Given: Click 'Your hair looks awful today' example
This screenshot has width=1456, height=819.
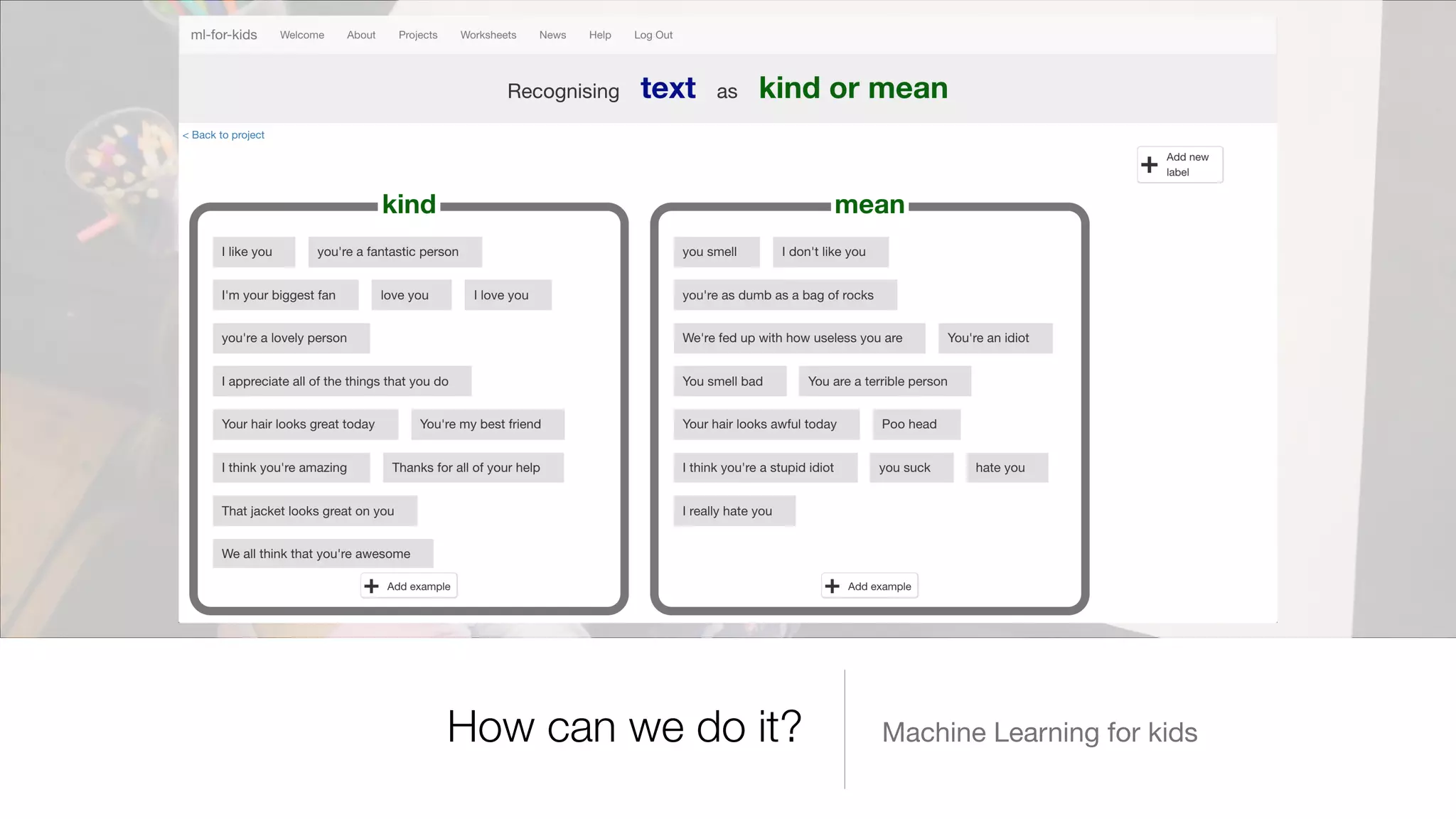Looking at the screenshot, I should 766,424.
